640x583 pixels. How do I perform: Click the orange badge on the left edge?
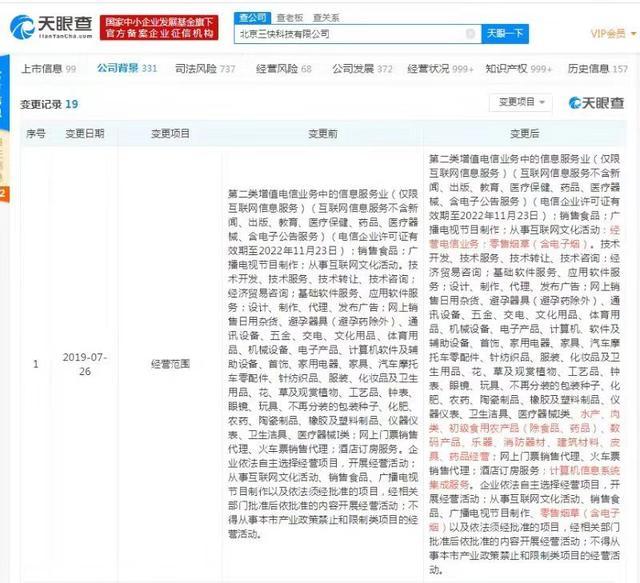pos(4,194)
